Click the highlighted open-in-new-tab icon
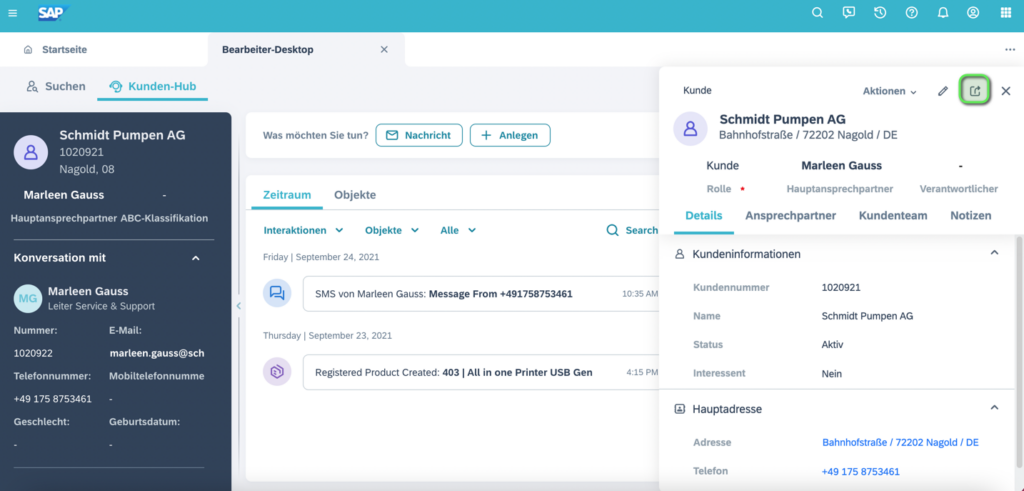 point(975,91)
